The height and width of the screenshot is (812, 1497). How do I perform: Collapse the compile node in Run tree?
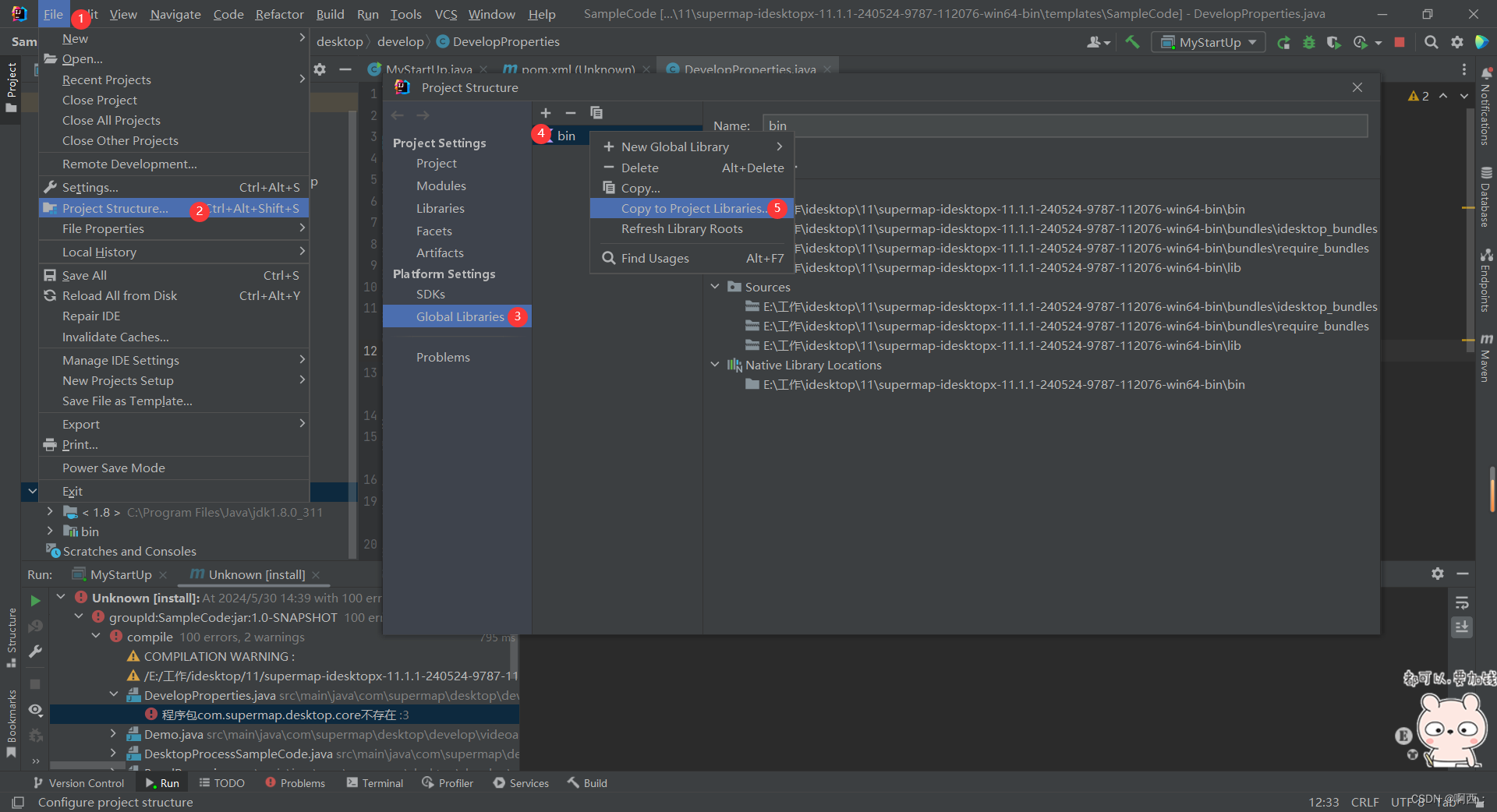click(96, 637)
